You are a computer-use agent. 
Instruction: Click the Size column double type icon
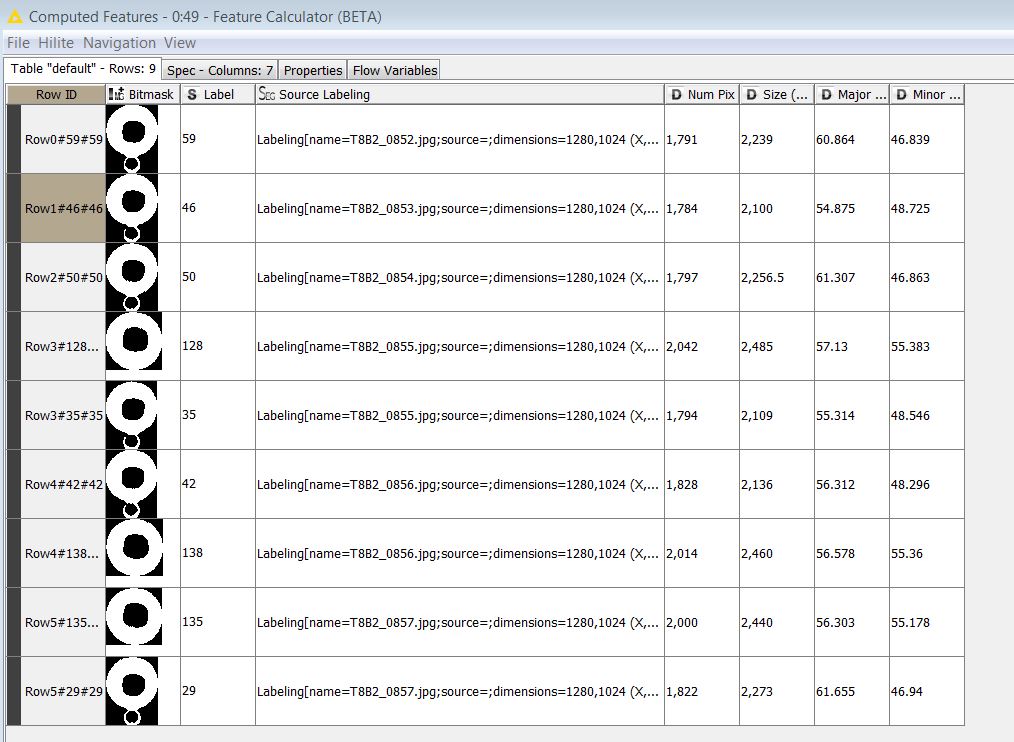751,94
